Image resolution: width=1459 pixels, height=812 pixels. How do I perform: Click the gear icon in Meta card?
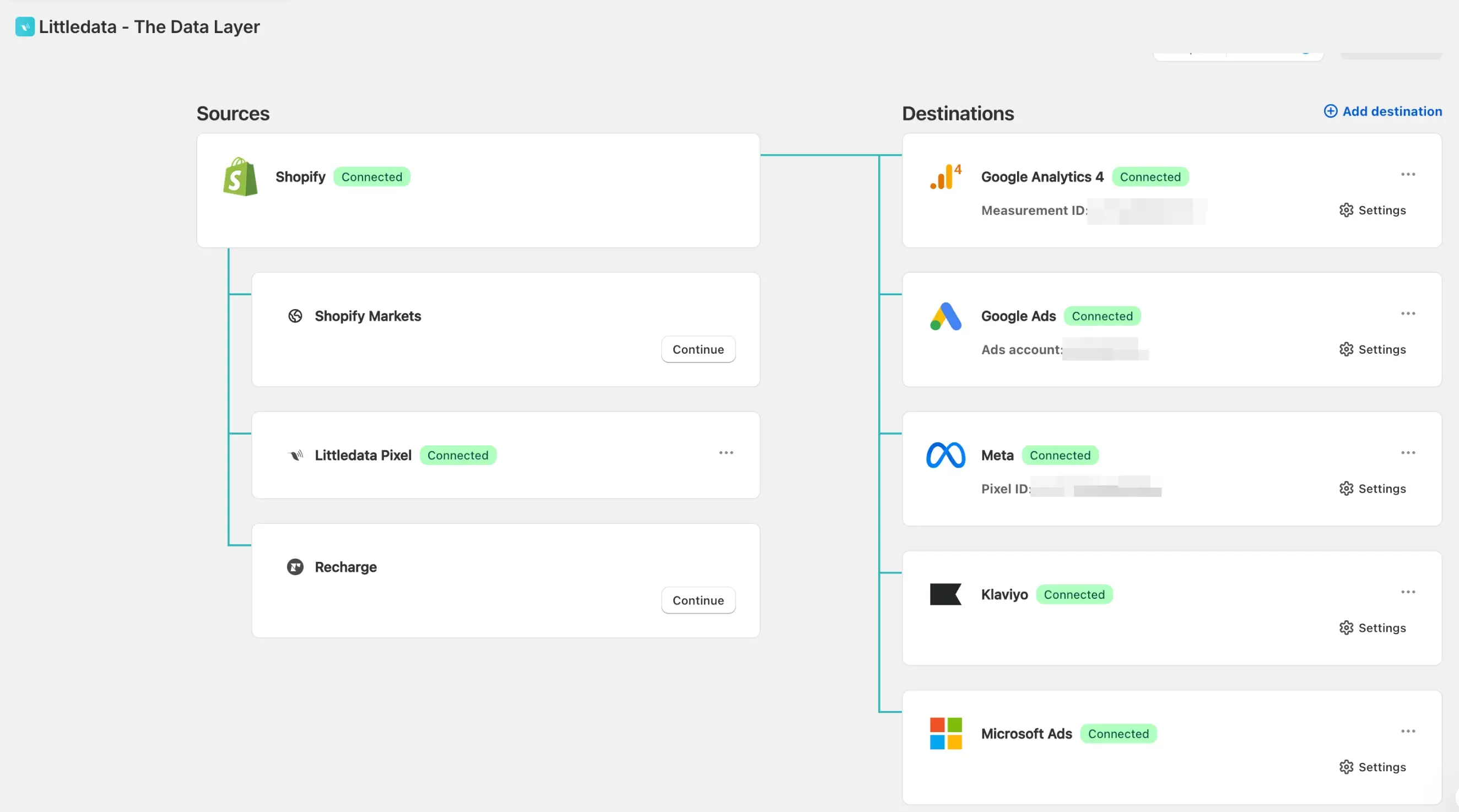click(x=1345, y=489)
